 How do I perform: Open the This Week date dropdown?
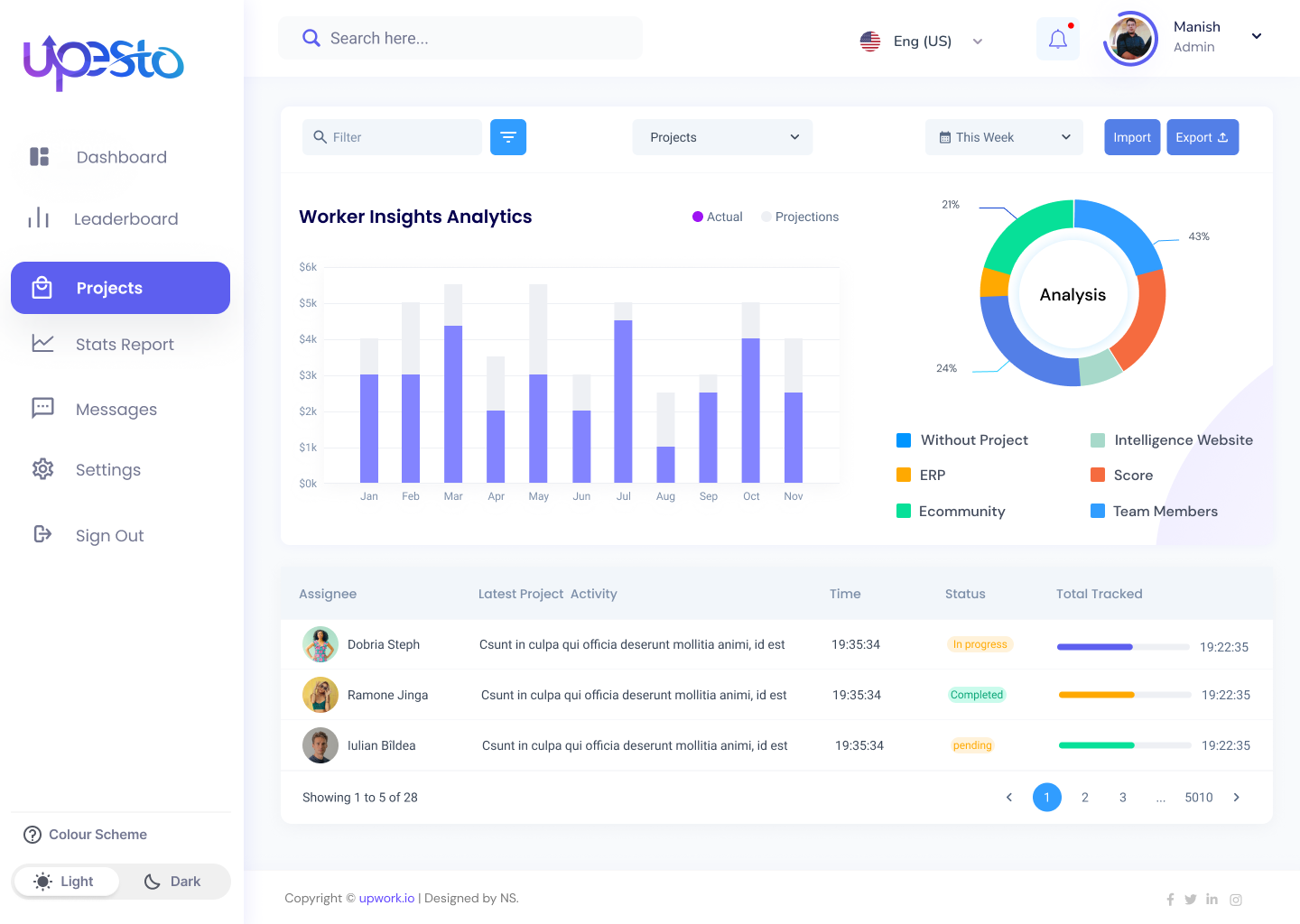1004,137
